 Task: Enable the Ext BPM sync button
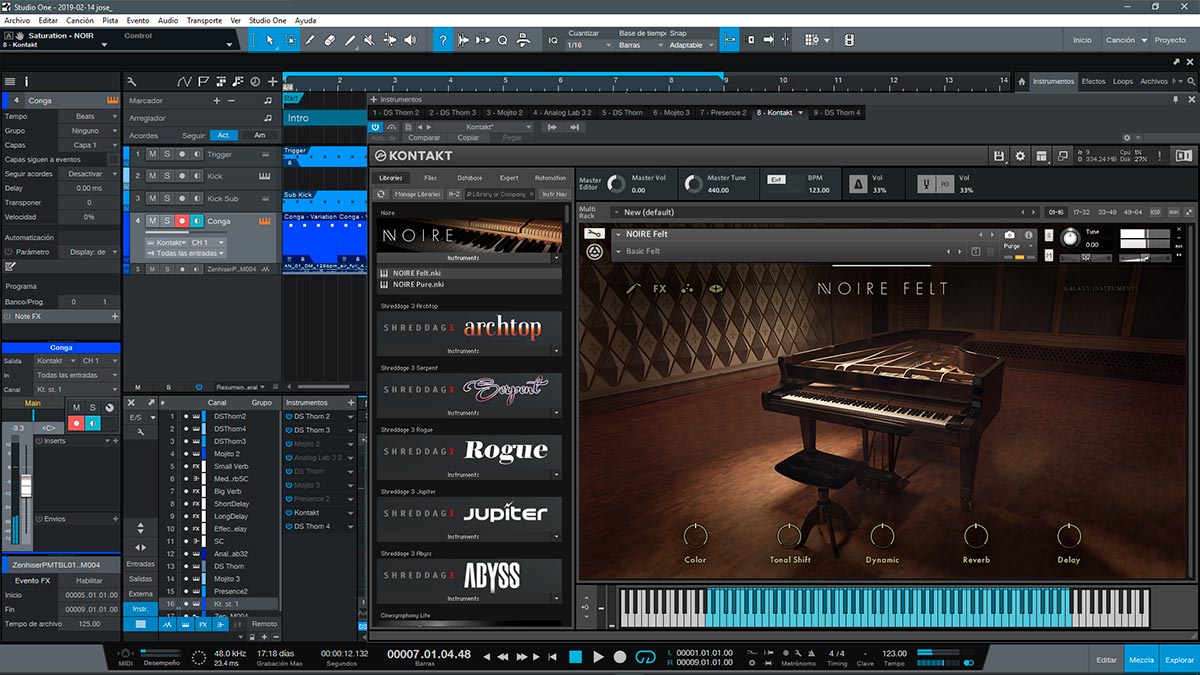coord(776,179)
